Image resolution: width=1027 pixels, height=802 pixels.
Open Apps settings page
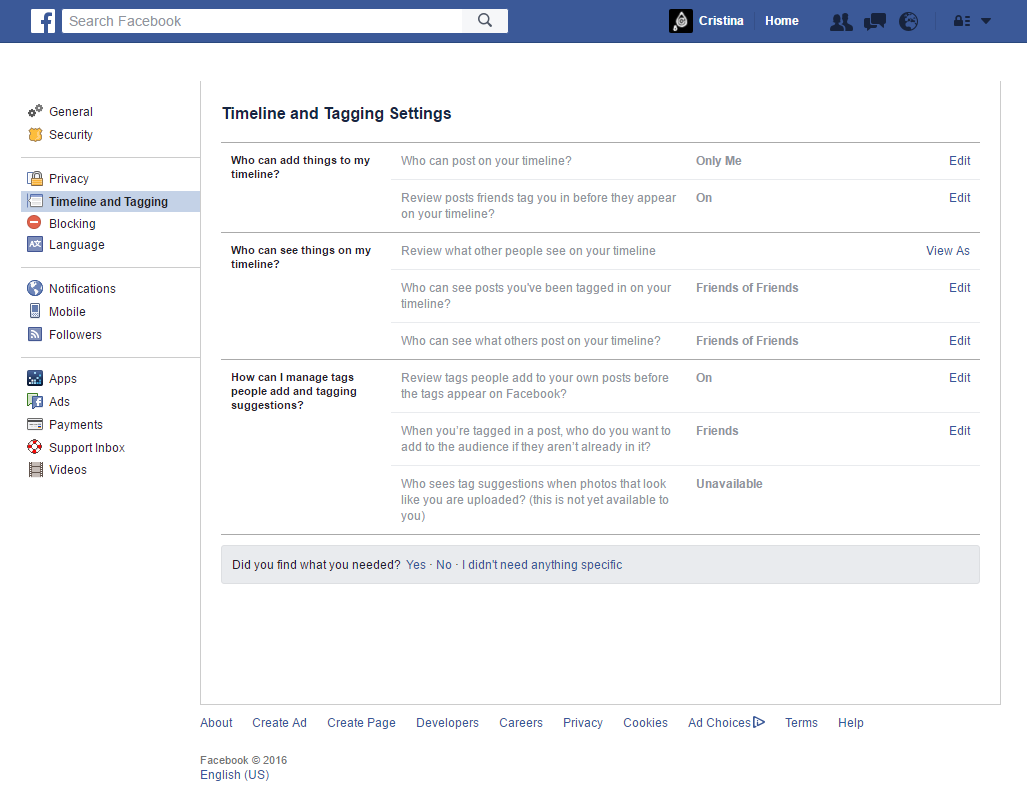pos(63,379)
